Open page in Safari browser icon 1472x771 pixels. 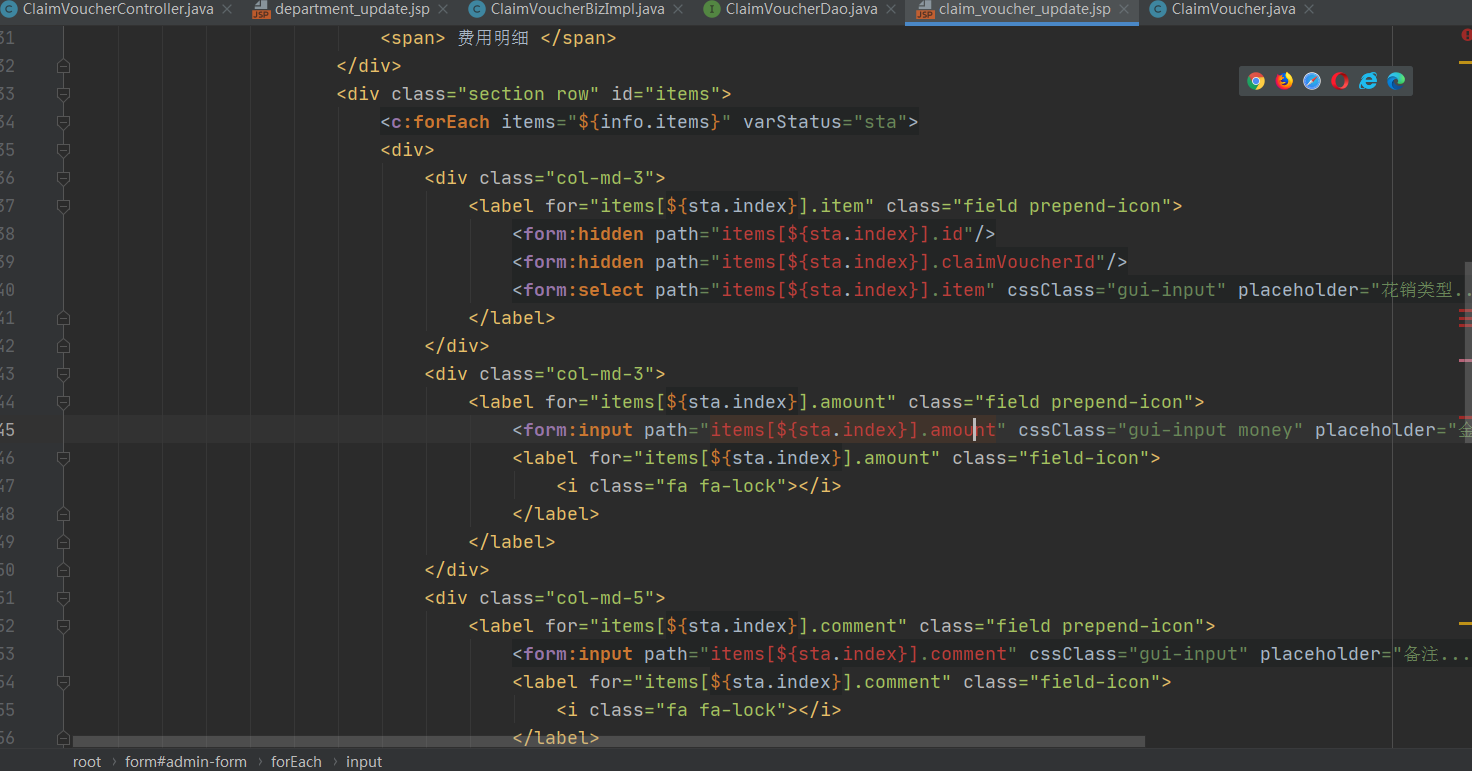click(x=1312, y=81)
